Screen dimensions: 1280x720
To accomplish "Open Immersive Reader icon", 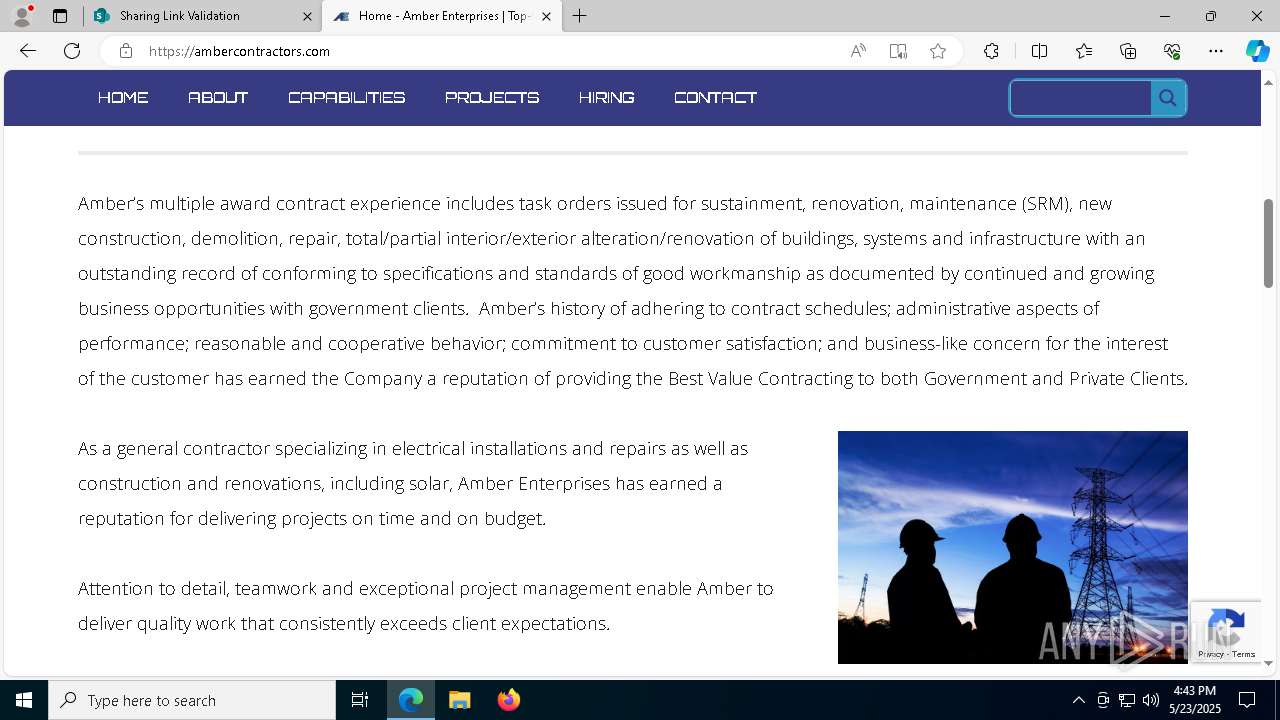I will click(898, 51).
